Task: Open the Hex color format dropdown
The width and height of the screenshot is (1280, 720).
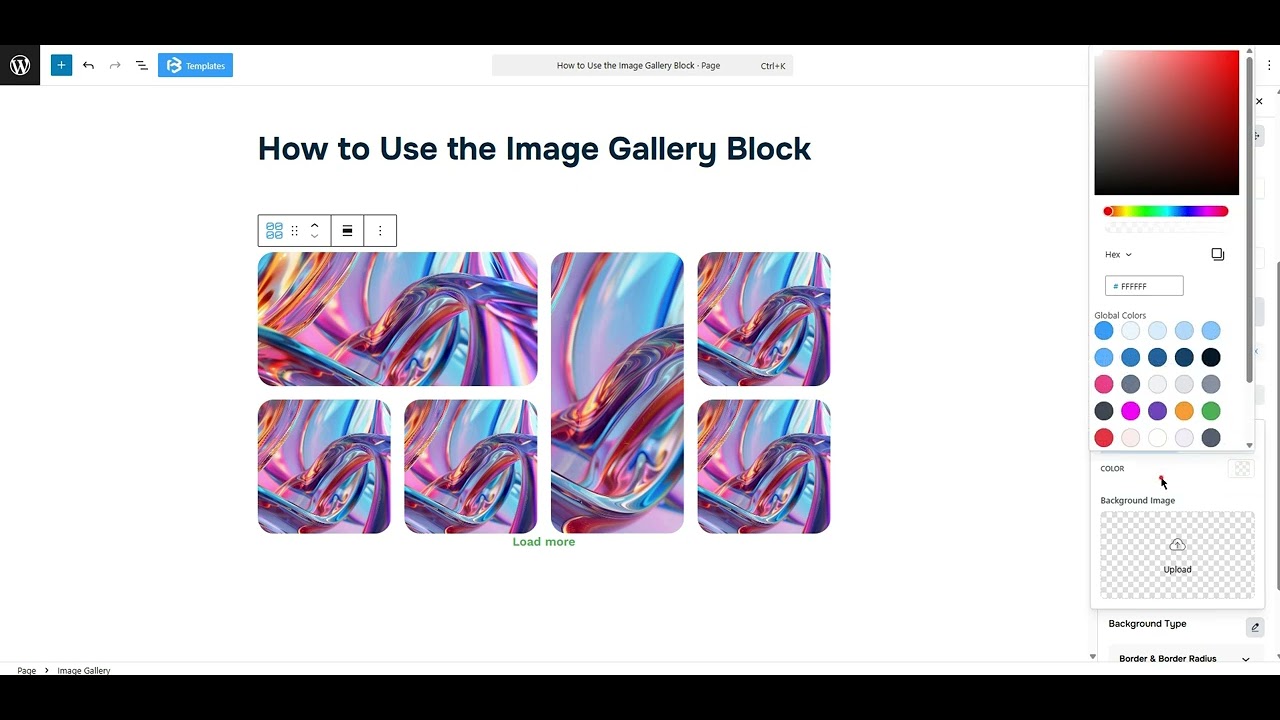Action: pyautogui.click(x=1117, y=254)
